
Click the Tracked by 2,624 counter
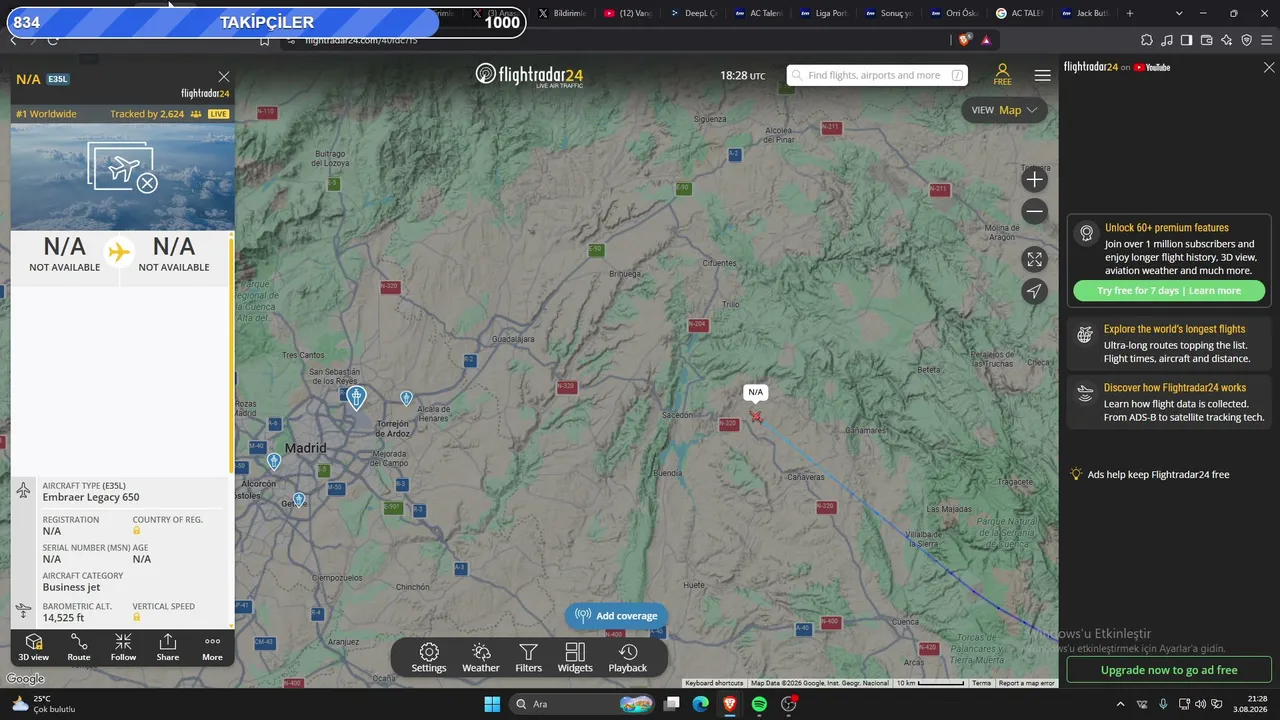(147, 114)
